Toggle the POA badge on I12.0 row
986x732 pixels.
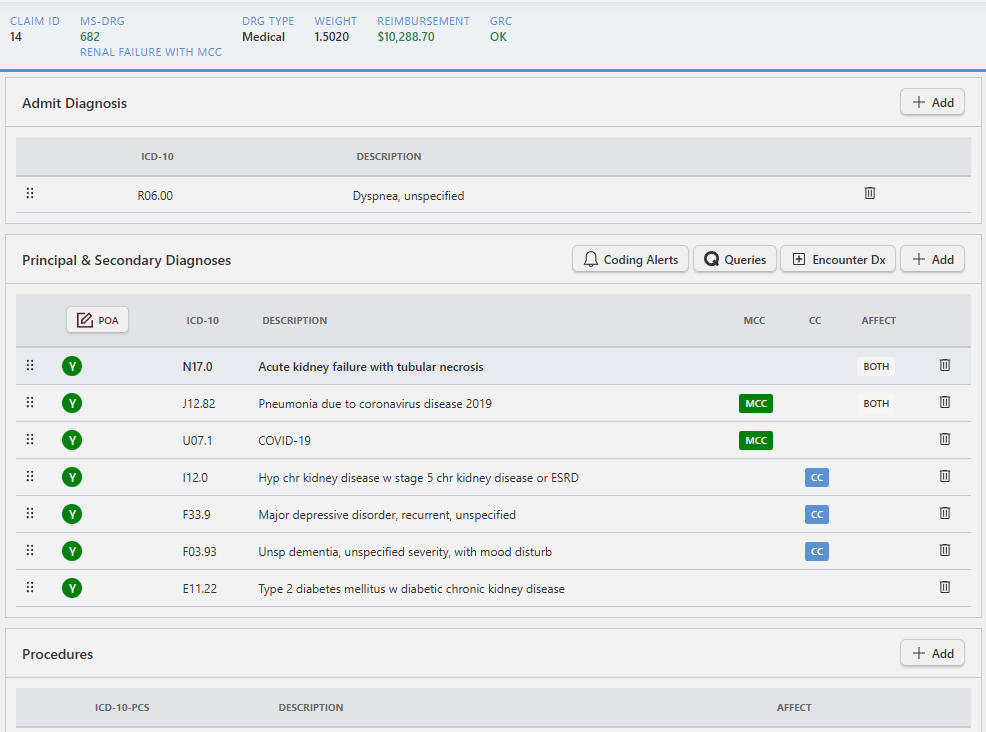tap(71, 477)
